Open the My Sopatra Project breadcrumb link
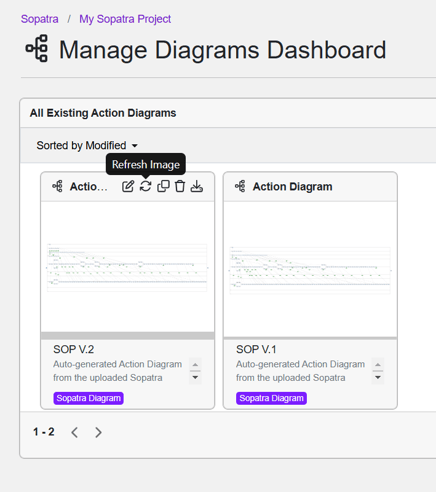Screen dimensions: 436x492 point(125,19)
